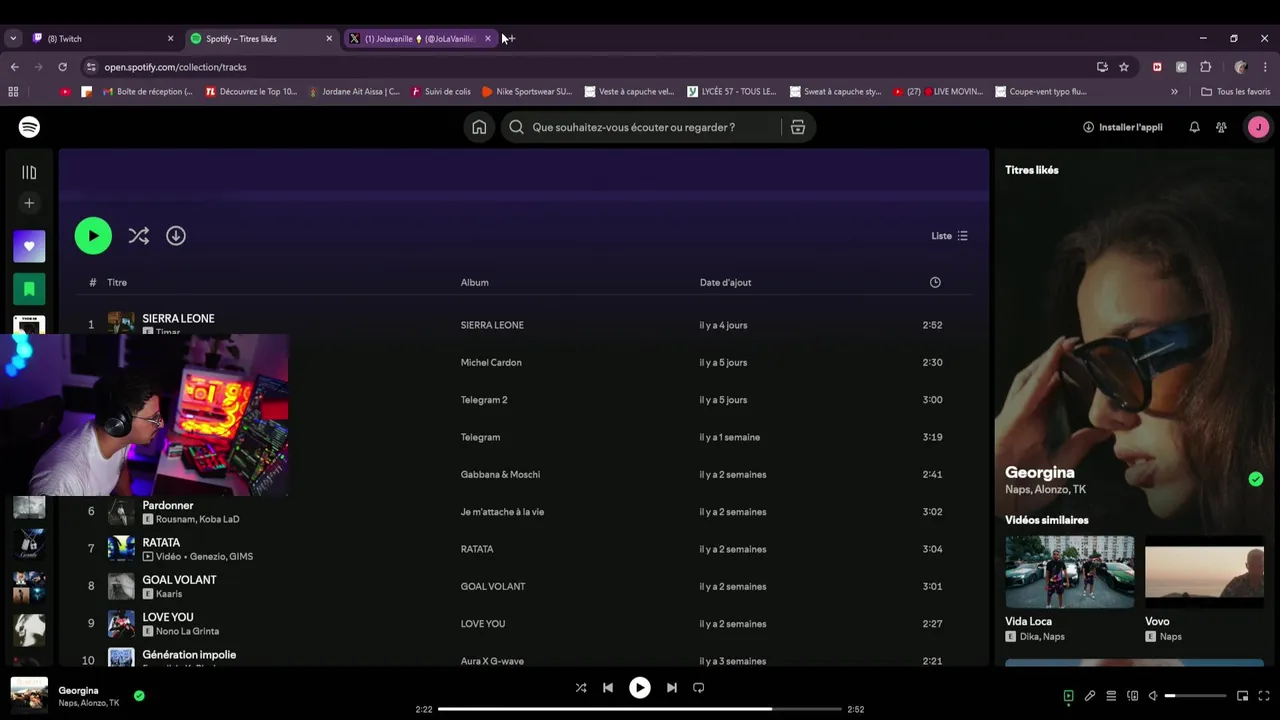Image resolution: width=1280 pixels, height=720 pixels.
Task: Play the Liked Songs with green play button
Action: point(93,236)
